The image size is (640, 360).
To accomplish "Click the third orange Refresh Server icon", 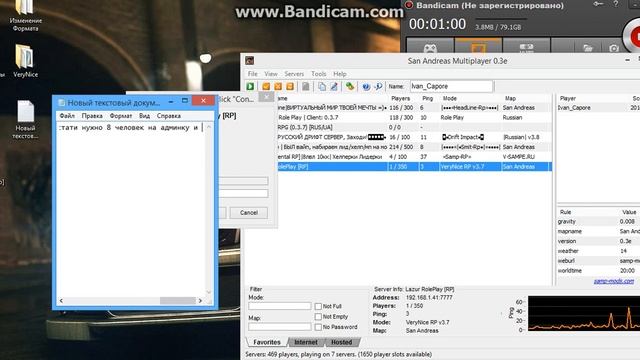I will coord(290,86).
